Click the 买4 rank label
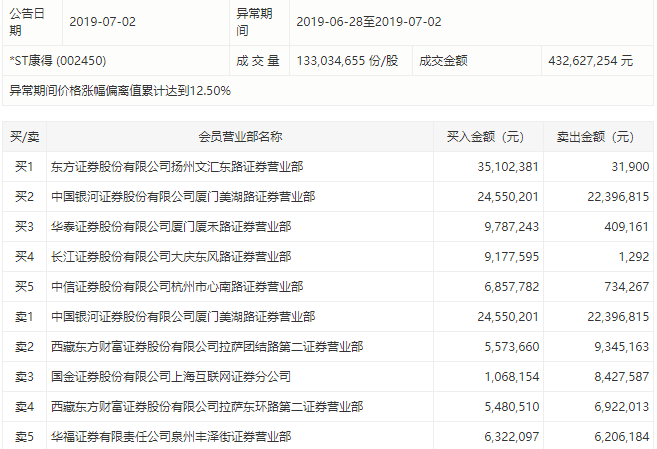Viewport: 657px width, 449px height. pyautogui.click(x=24, y=257)
